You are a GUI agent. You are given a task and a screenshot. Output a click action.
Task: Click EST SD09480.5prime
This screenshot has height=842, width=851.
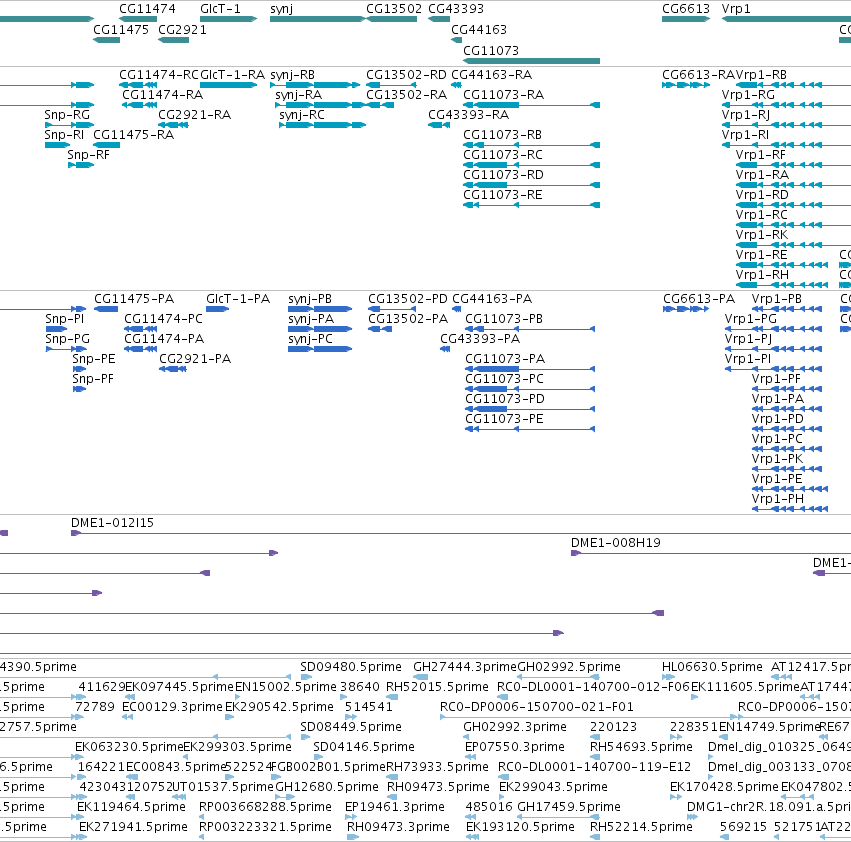point(351,668)
